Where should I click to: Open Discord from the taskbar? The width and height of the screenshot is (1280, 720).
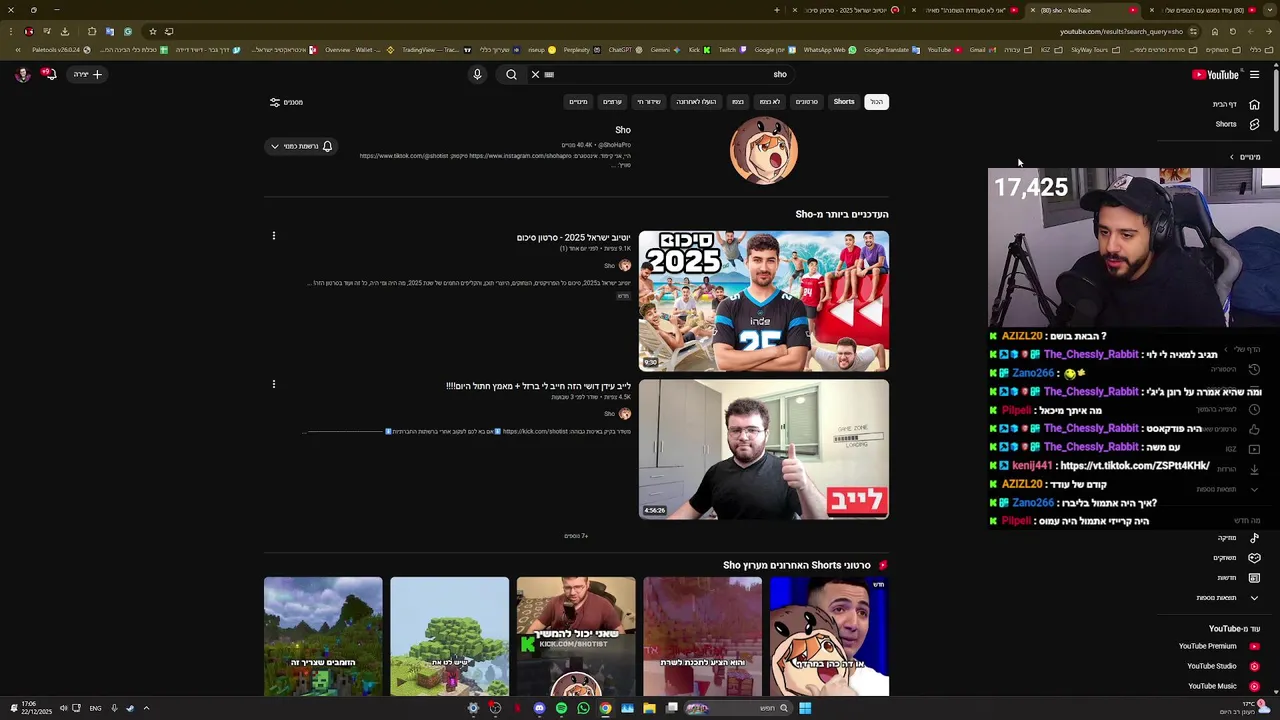(539, 708)
